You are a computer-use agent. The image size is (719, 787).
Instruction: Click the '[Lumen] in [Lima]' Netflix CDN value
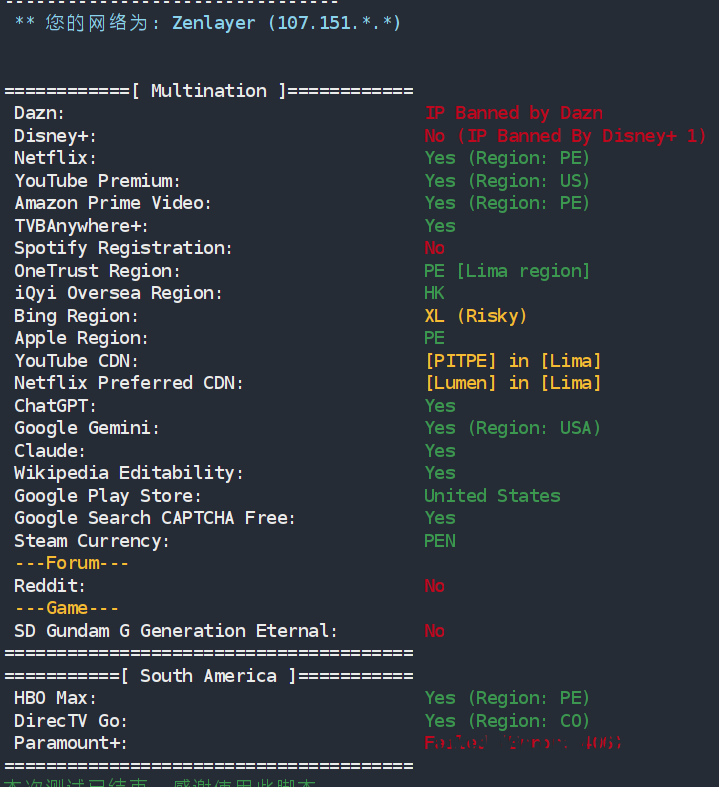(x=512, y=383)
